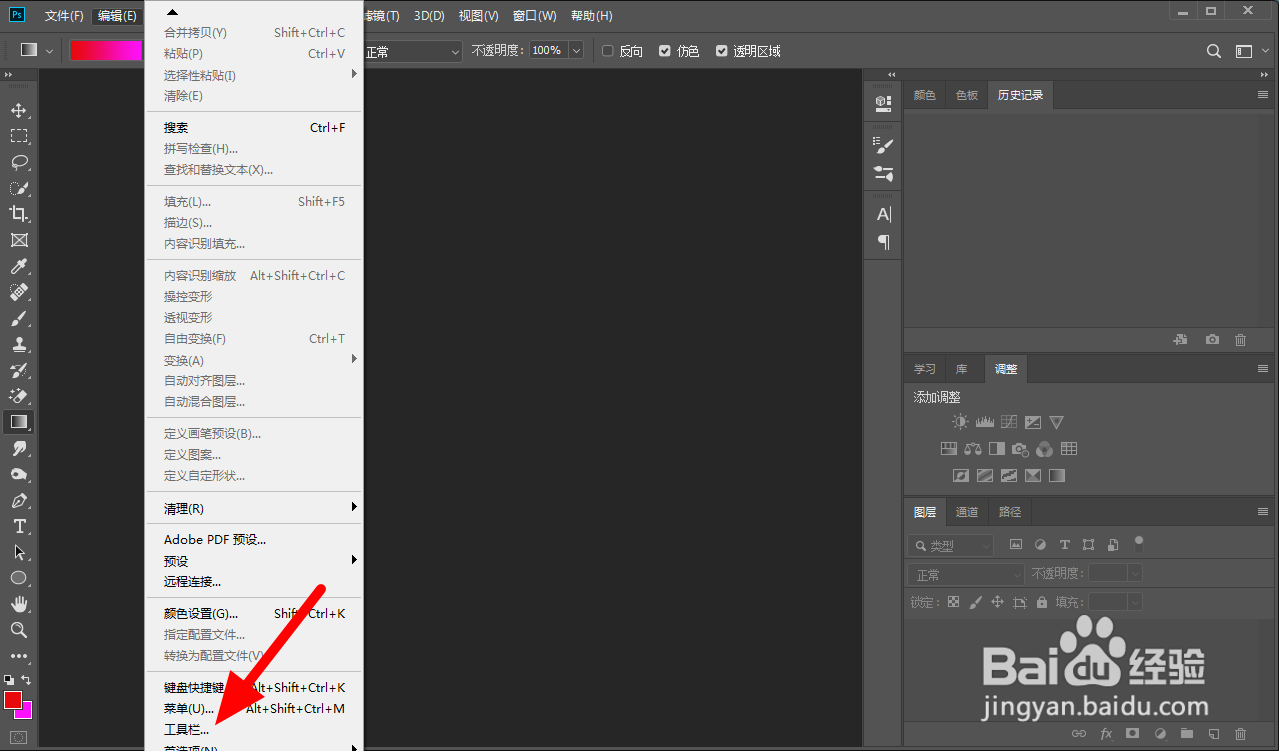Expand the 清理(R) submenu
The height and width of the screenshot is (751, 1279).
[256, 509]
